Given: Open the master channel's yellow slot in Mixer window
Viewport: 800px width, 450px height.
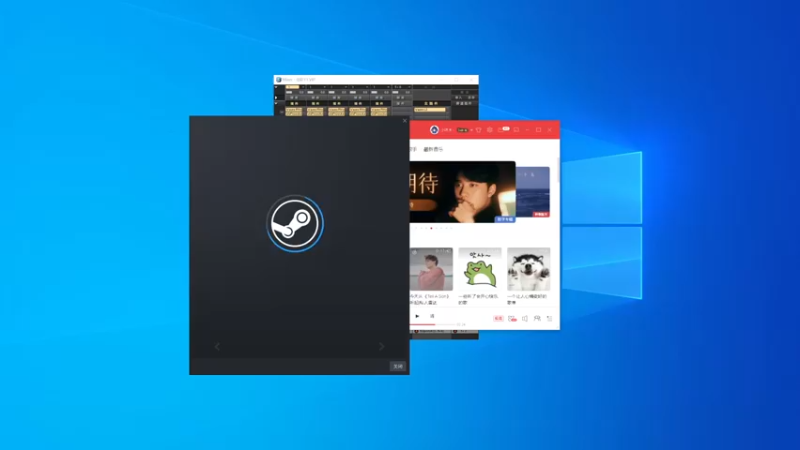Looking at the screenshot, I should (x=430, y=110).
